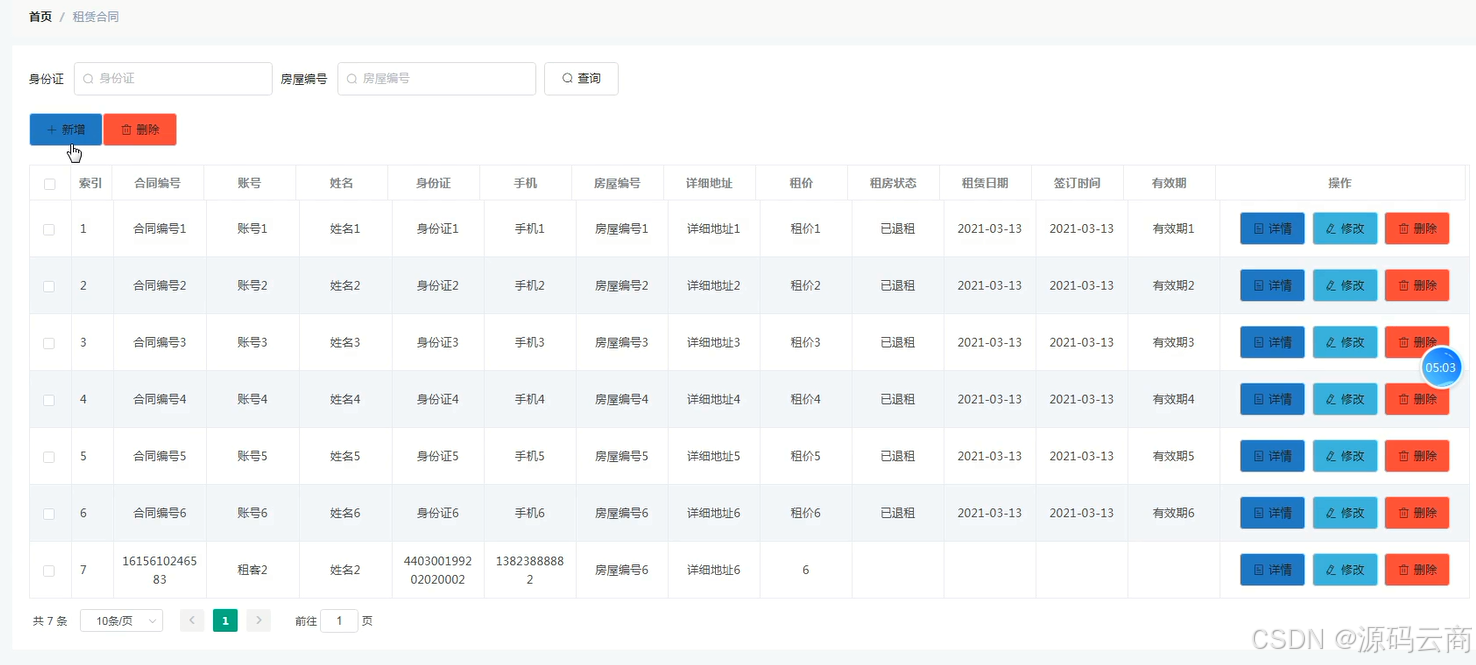Check the checkbox for row 合同编号3
The height and width of the screenshot is (665, 1476).
49,343
